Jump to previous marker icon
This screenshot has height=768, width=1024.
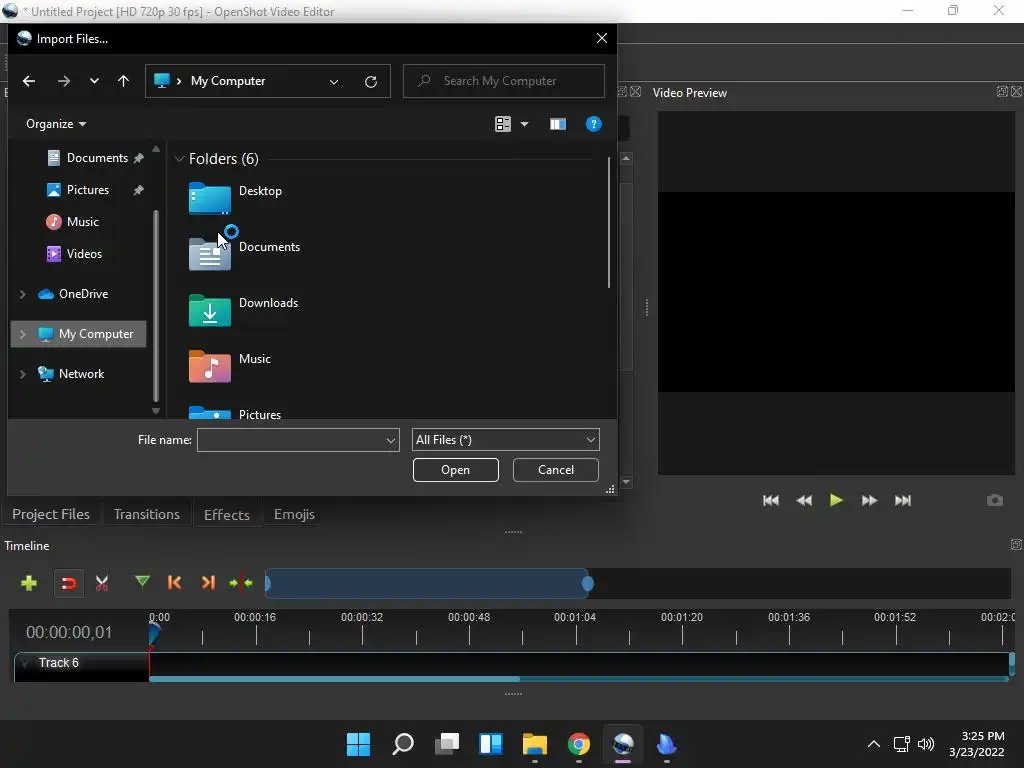174,583
